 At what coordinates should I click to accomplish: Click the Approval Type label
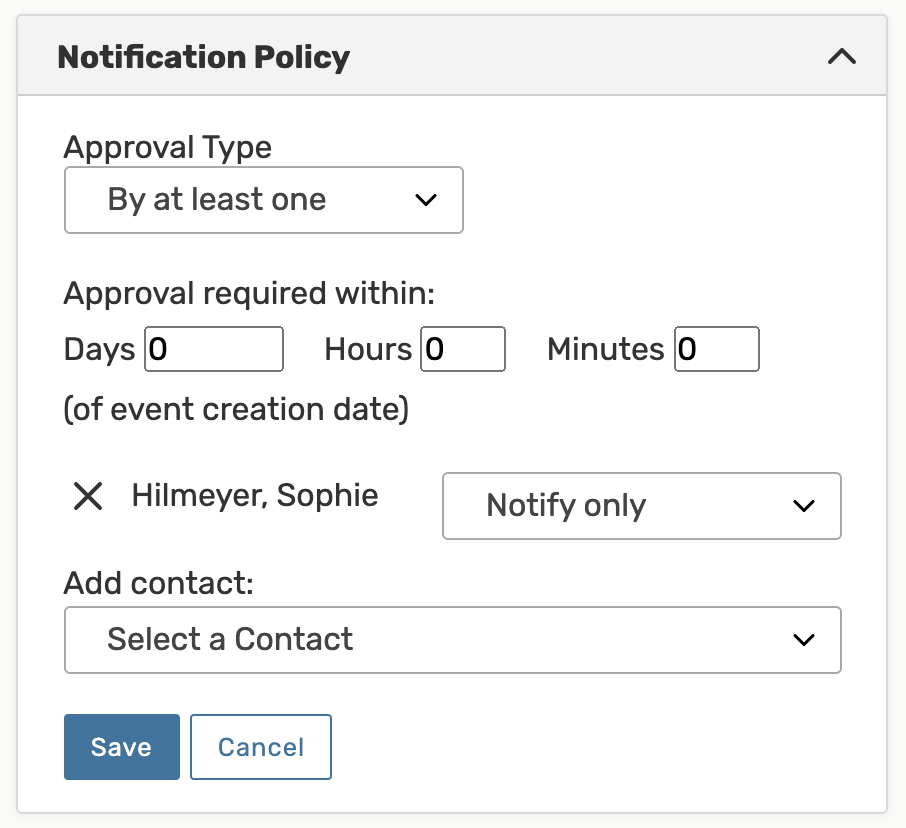point(168,148)
